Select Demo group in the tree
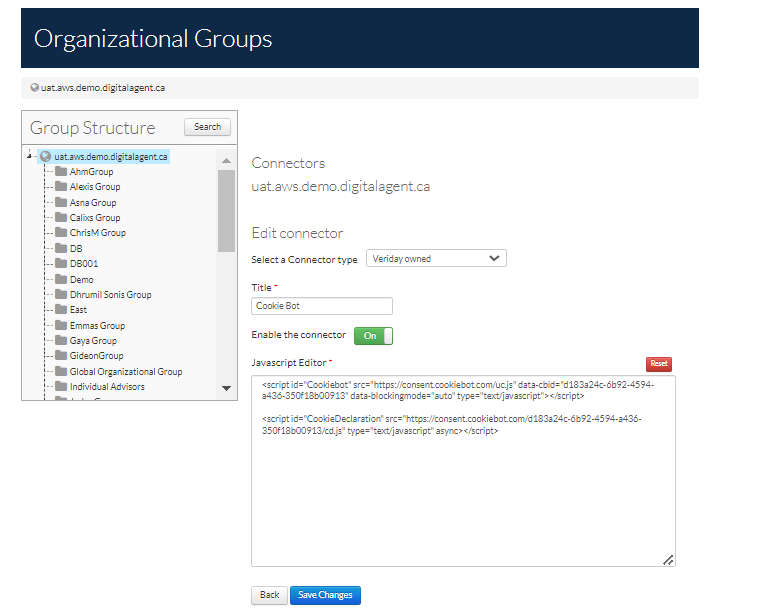This screenshot has height=614, width=778. pyautogui.click(x=81, y=279)
